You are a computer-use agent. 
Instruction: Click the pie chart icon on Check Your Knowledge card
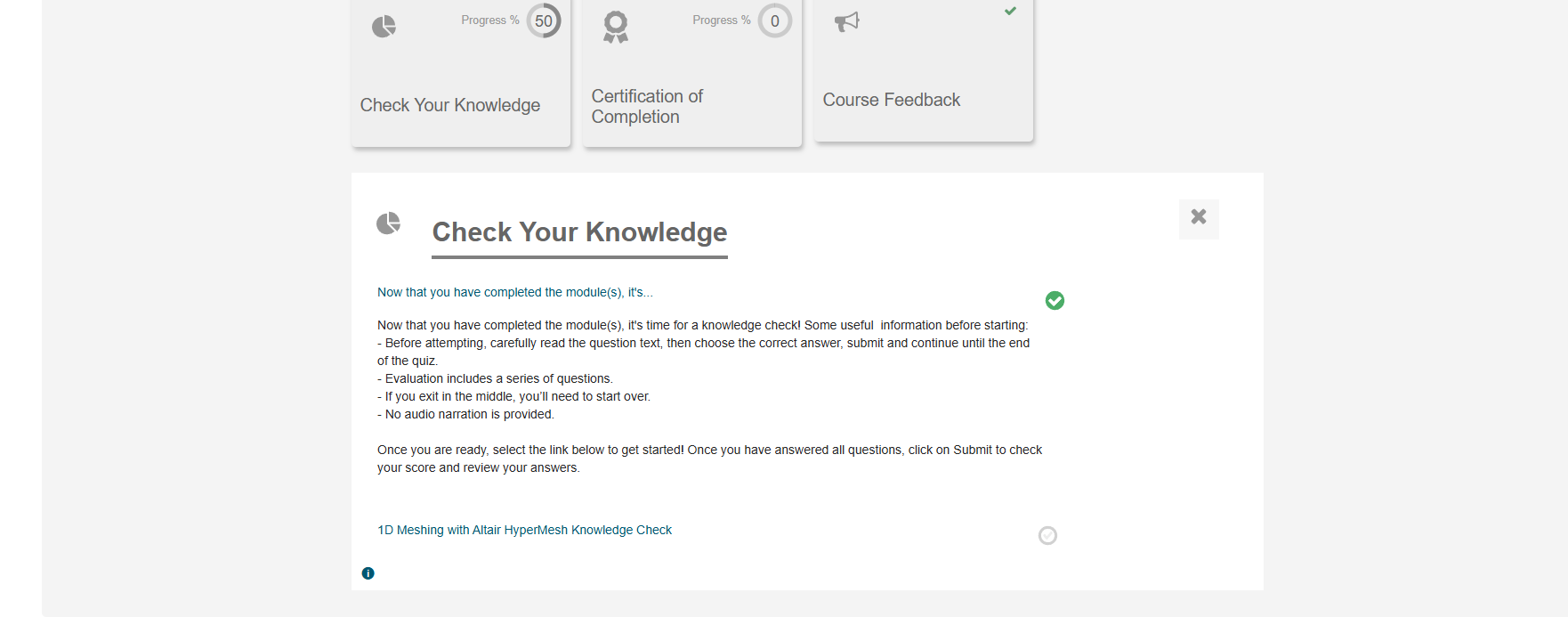point(384,27)
